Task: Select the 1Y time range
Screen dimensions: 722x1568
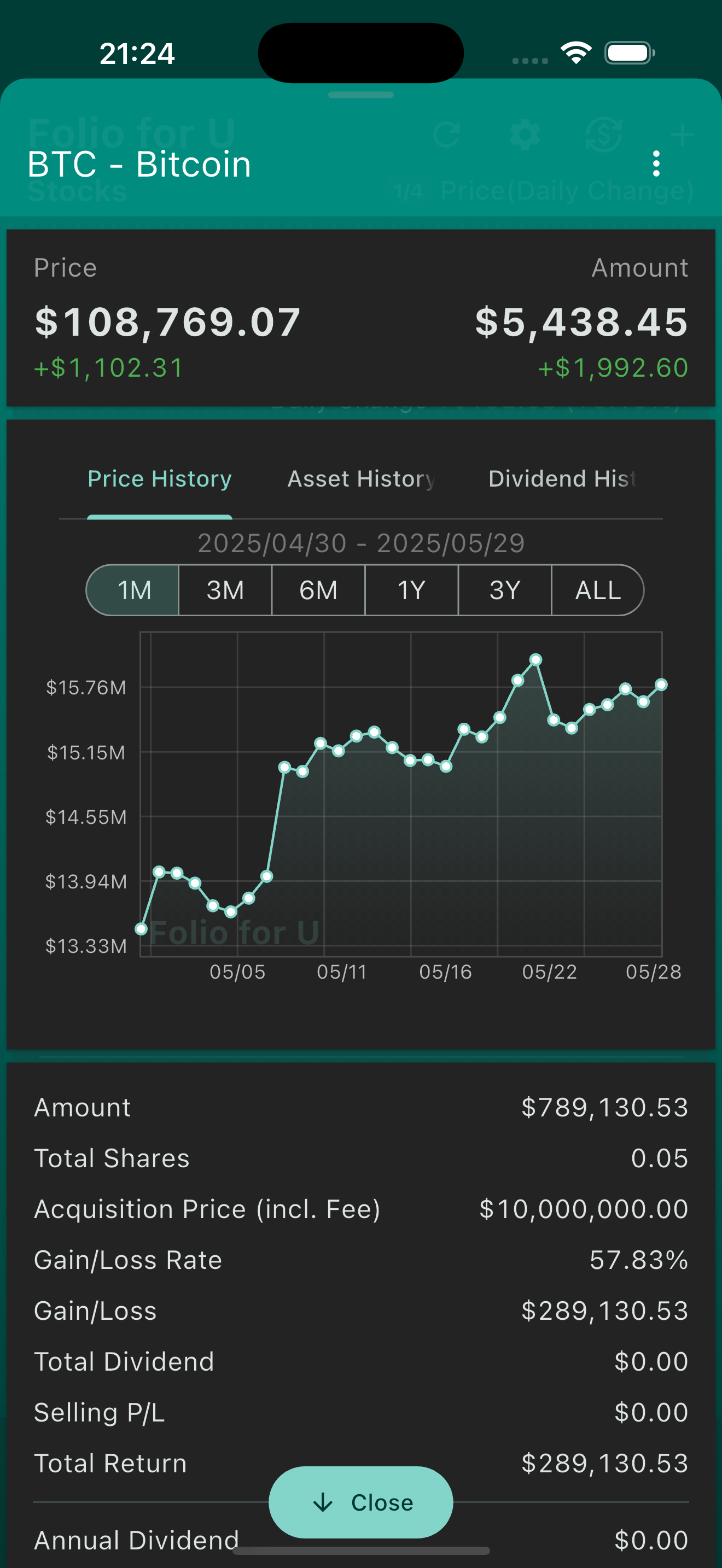Action: [x=411, y=590]
